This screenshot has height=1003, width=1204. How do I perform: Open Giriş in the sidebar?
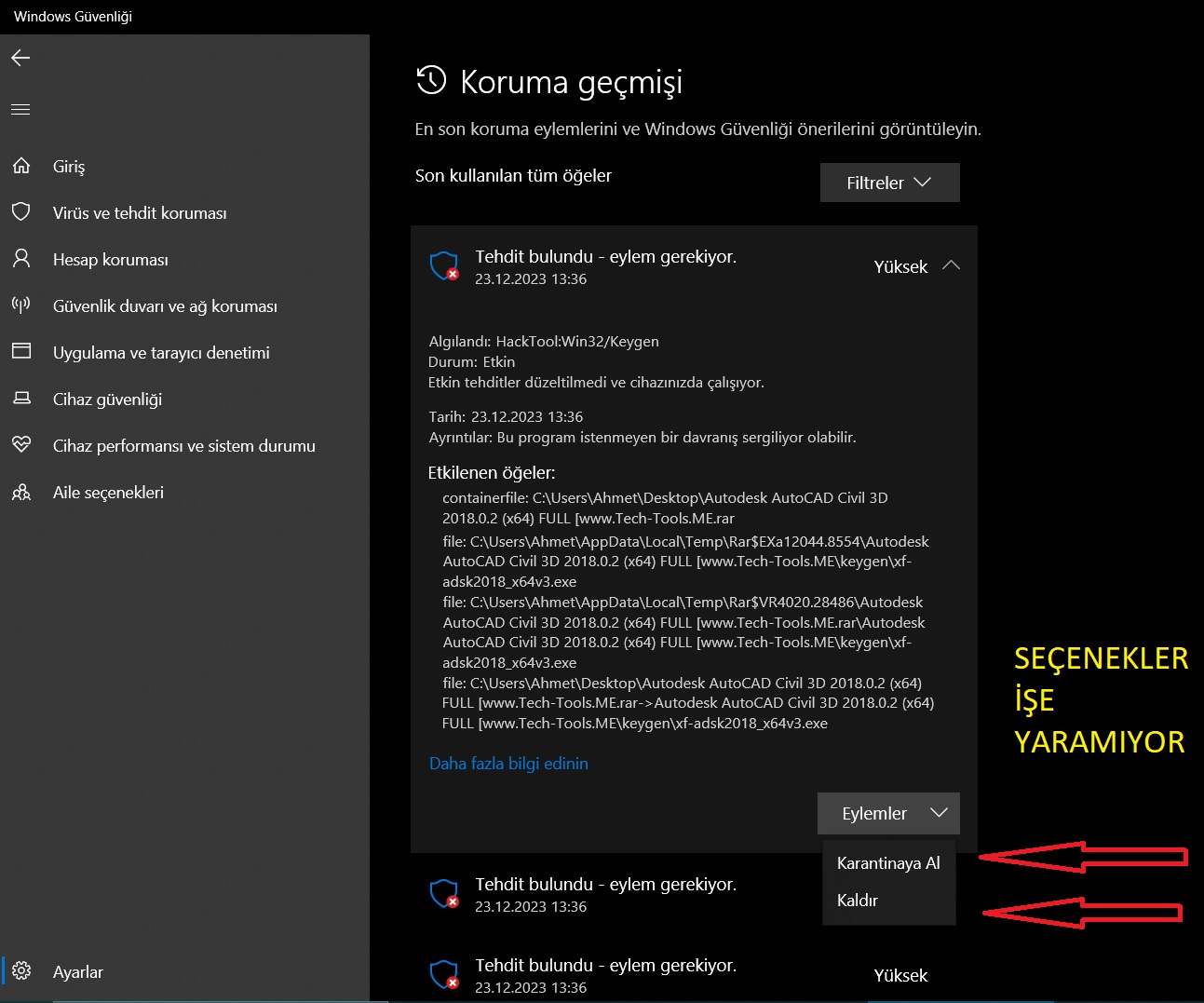click(x=69, y=166)
